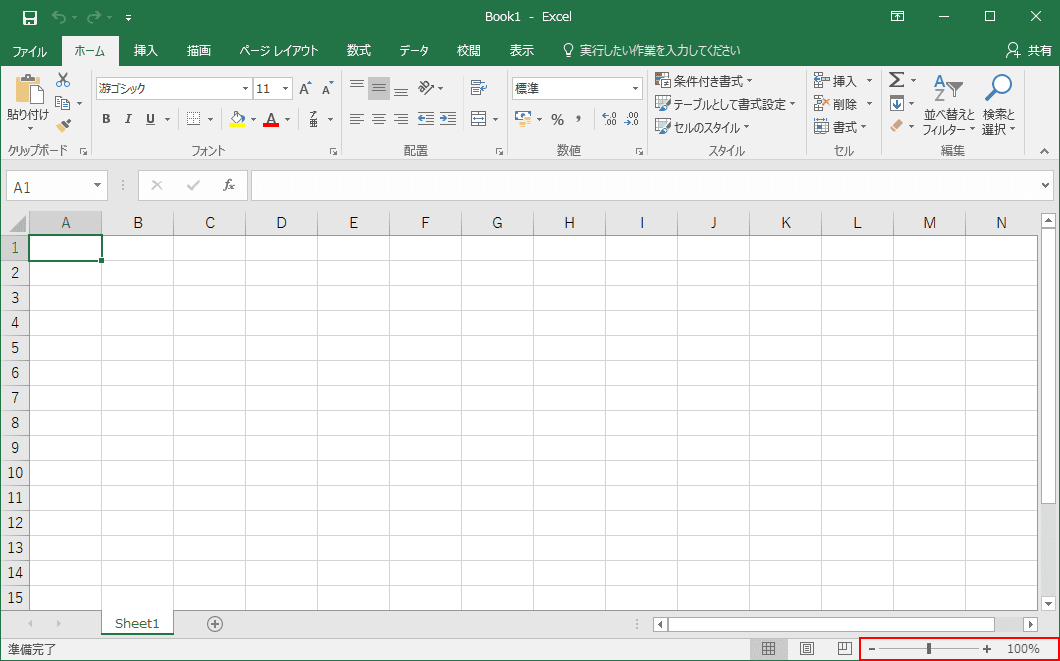
Task: Switch to the ページレイアウト tab
Action: [279, 51]
